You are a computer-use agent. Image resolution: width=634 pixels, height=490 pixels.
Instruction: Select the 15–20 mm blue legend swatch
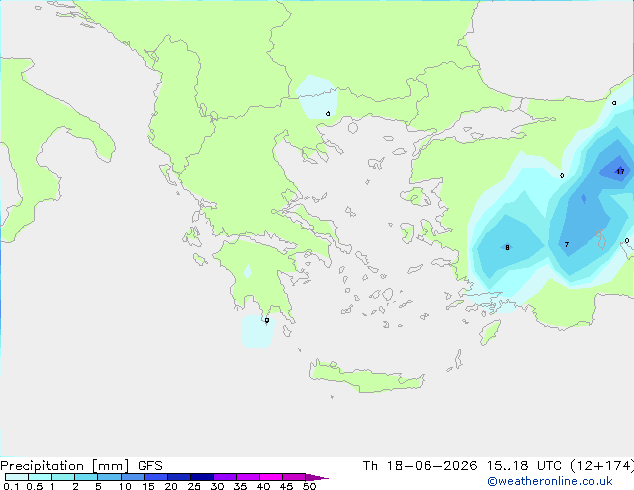(155, 477)
